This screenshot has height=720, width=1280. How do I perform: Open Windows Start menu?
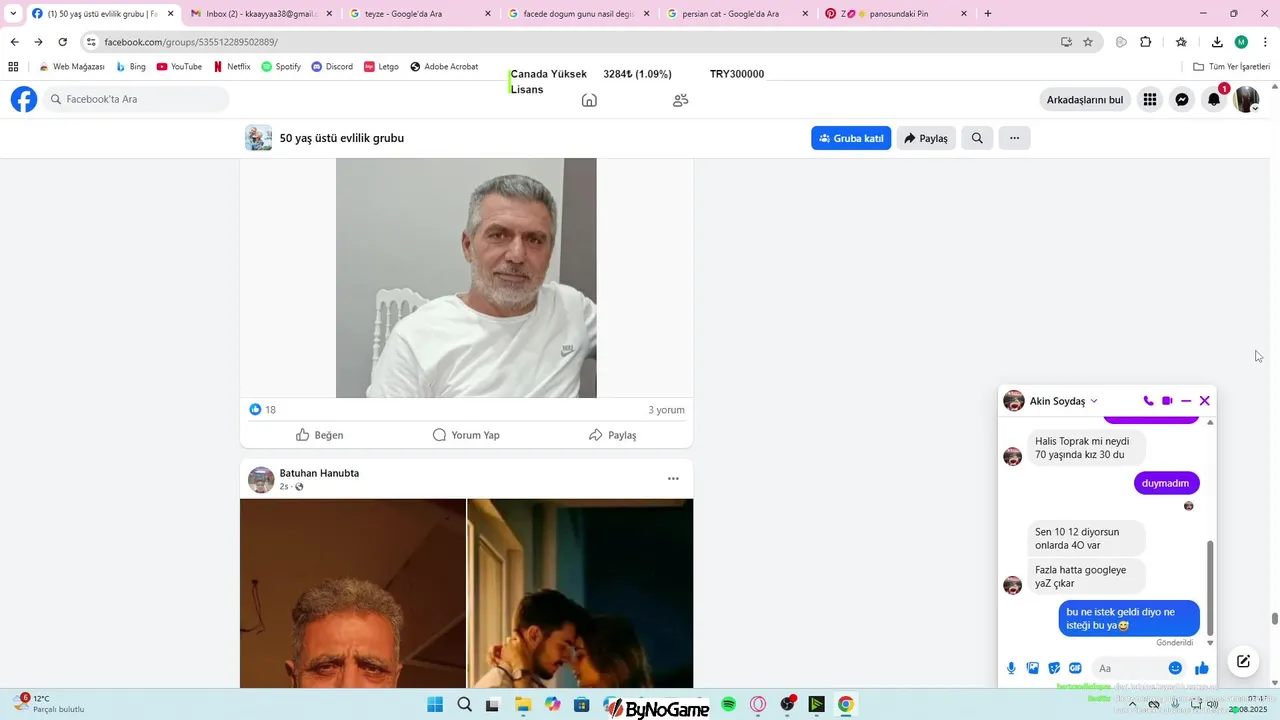[435, 705]
